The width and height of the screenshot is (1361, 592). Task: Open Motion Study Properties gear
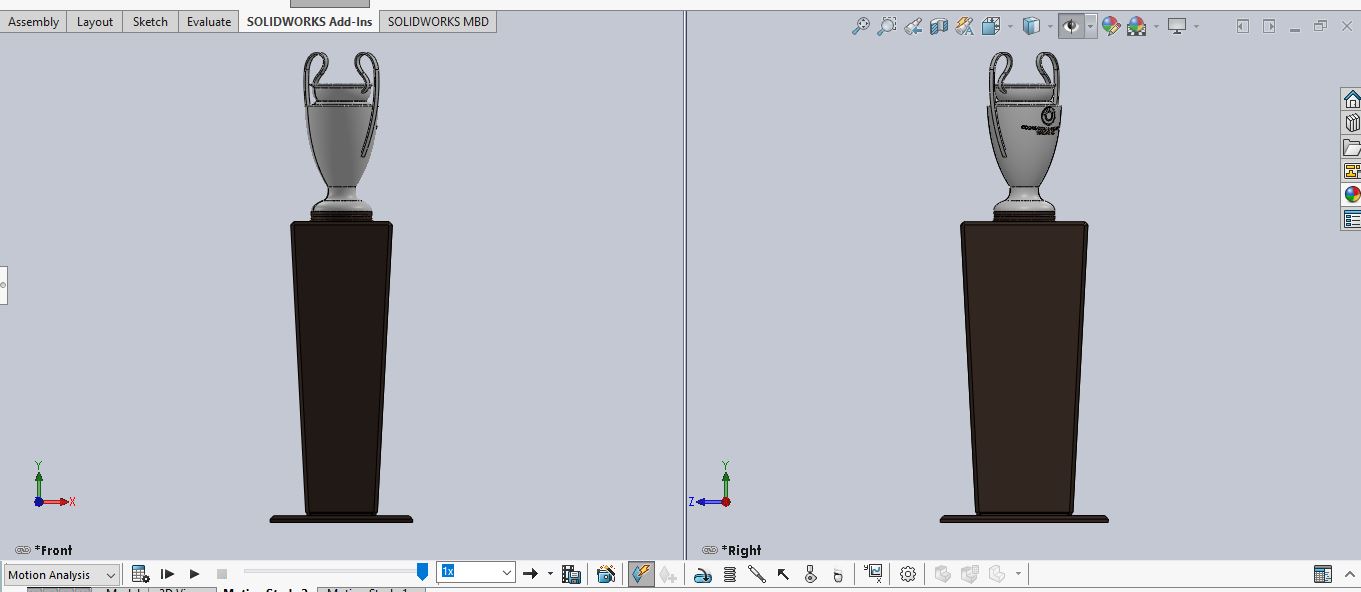908,574
